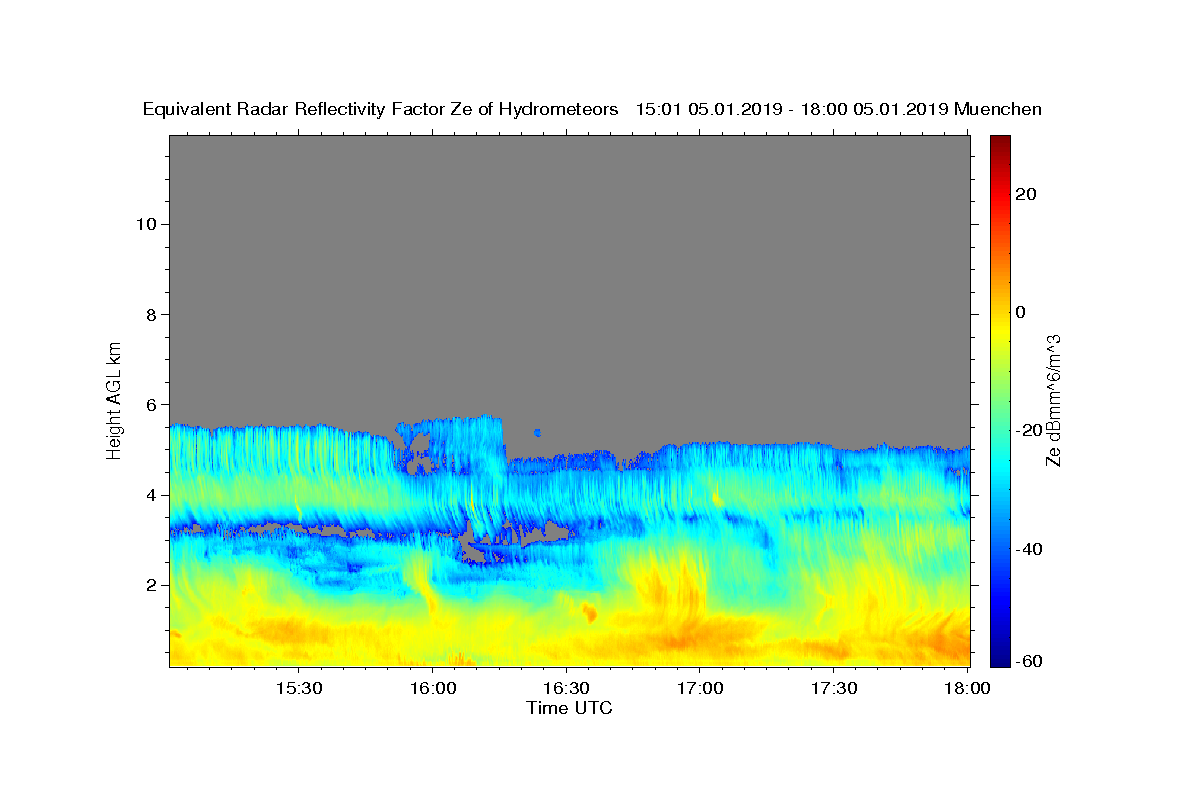1200x800 pixels.
Task: Click the orange high-reflectivity spot near 16:35
Action: tap(589, 612)
